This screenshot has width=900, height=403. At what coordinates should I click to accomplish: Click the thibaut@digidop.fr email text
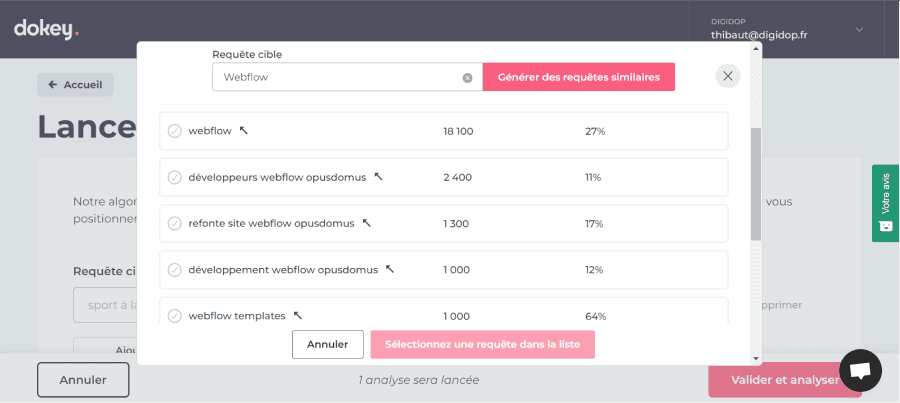click(x=759, y=35)
